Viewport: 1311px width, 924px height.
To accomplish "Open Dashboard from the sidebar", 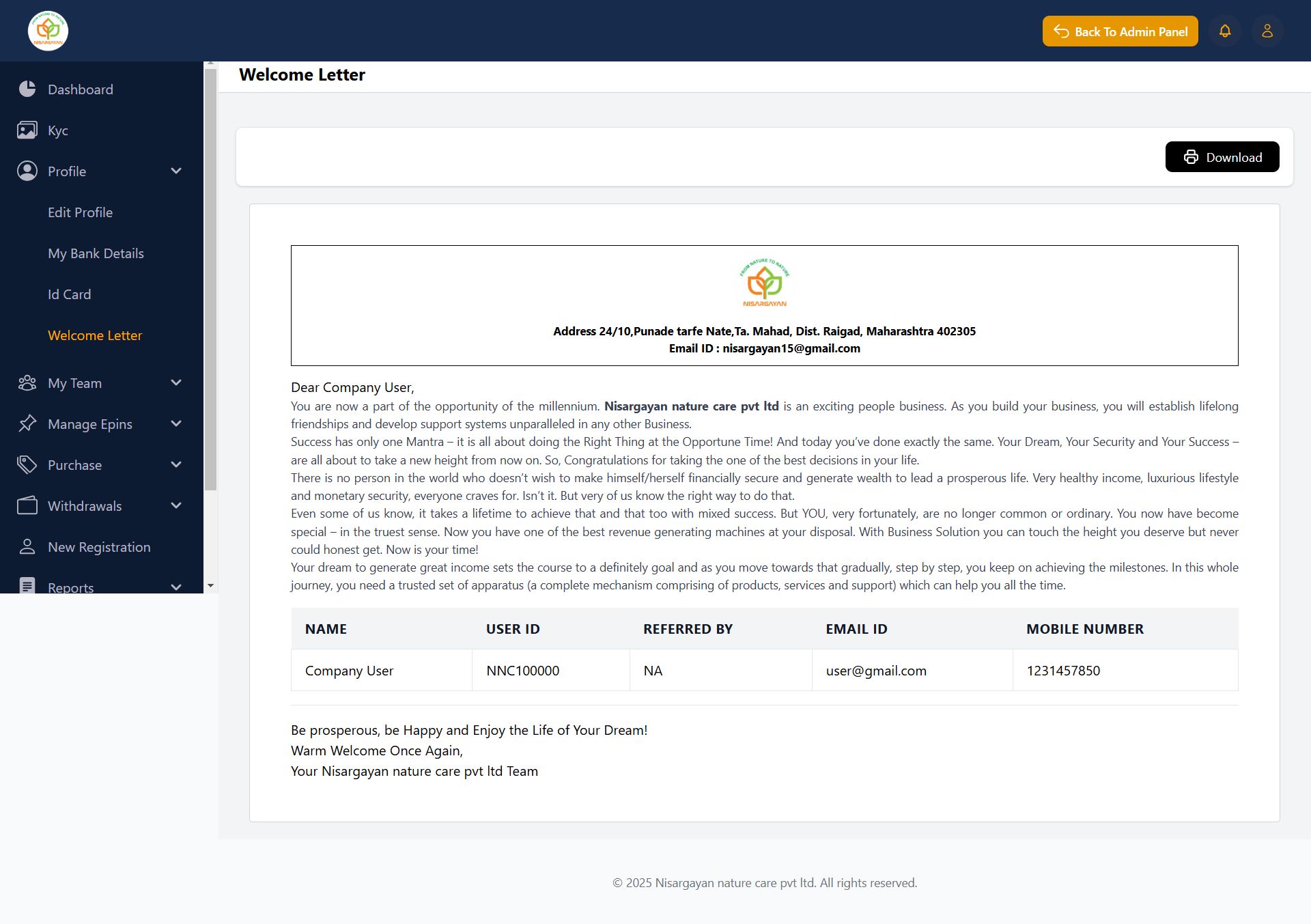I will tap(81, 89).
